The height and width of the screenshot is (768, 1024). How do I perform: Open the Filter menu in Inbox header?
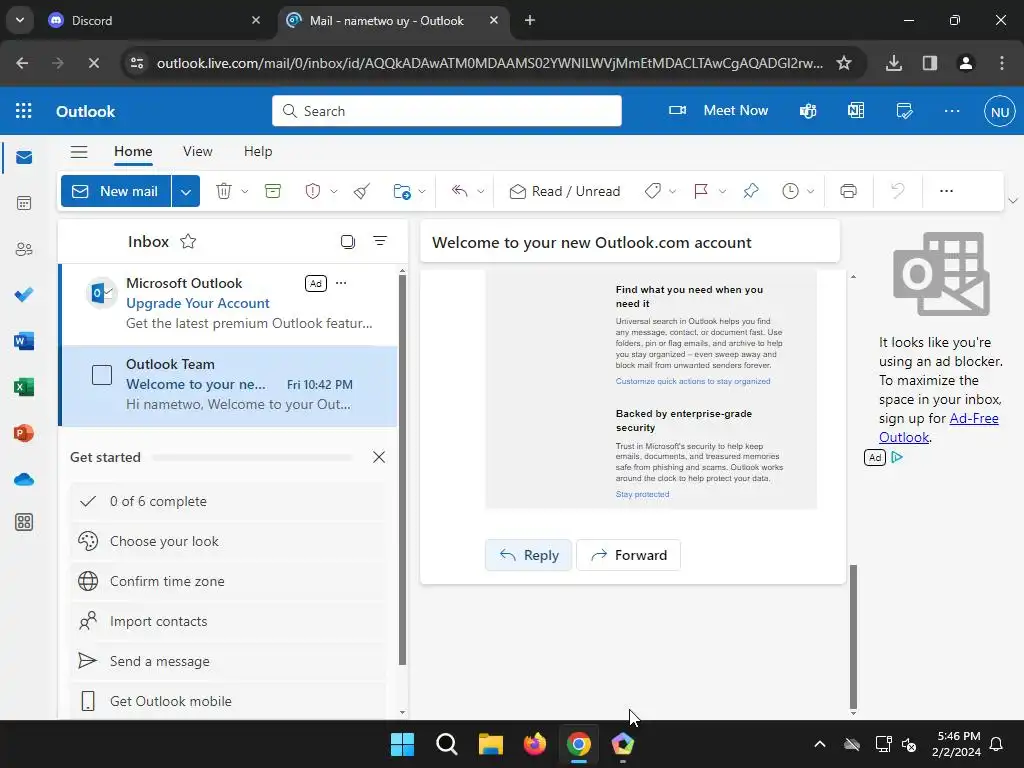[379, 241]
